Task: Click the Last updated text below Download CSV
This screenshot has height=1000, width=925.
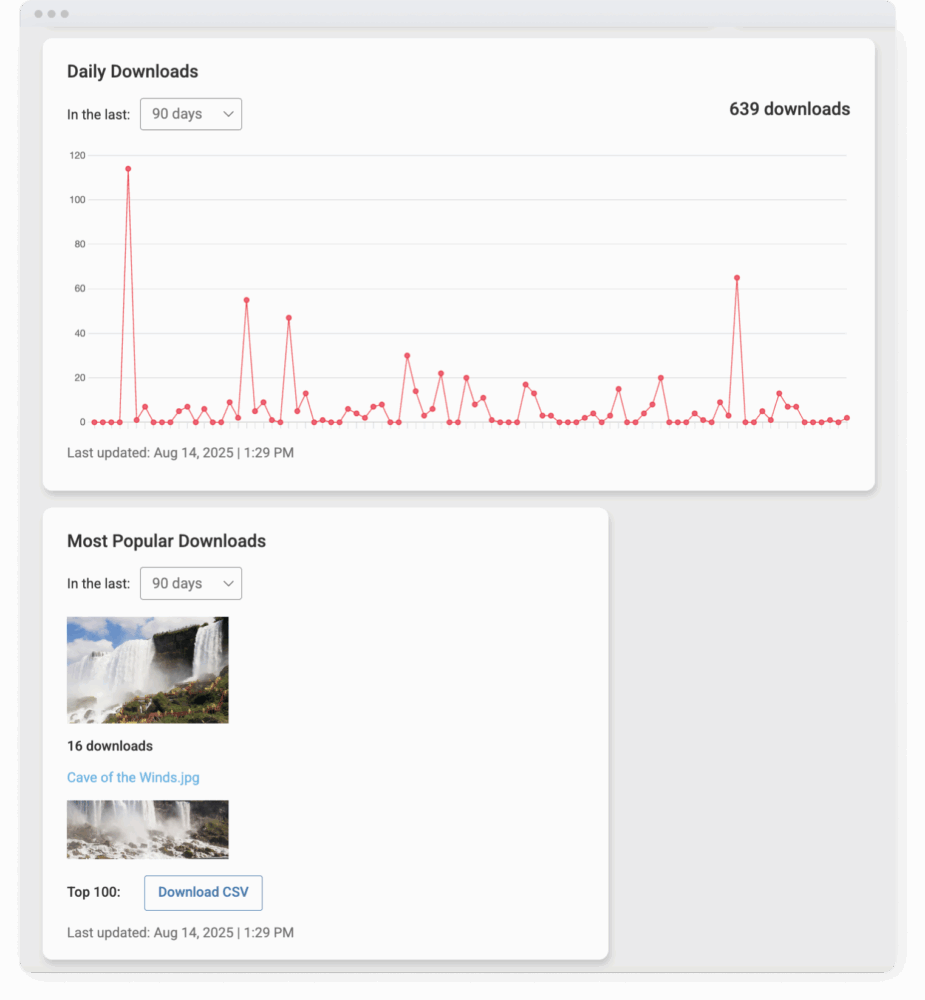Action: click(181, 932)
